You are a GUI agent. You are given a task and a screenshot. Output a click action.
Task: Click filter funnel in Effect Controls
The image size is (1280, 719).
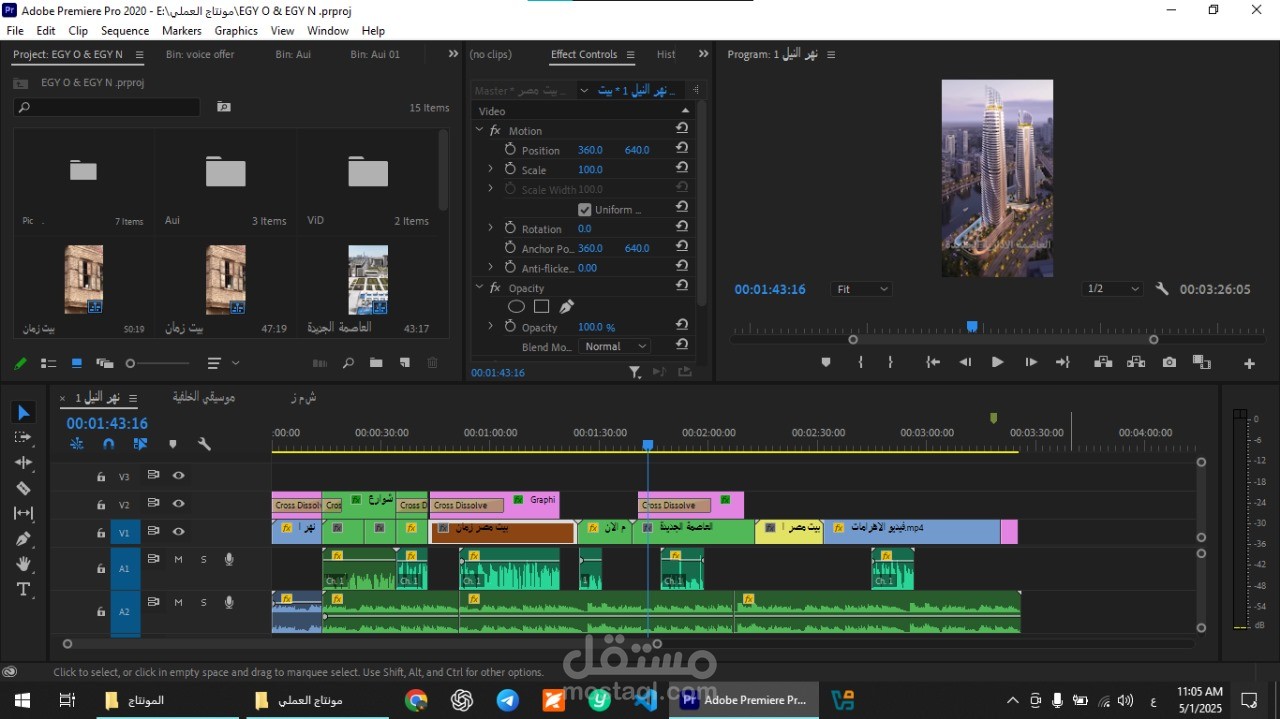(x=634, y=372)
